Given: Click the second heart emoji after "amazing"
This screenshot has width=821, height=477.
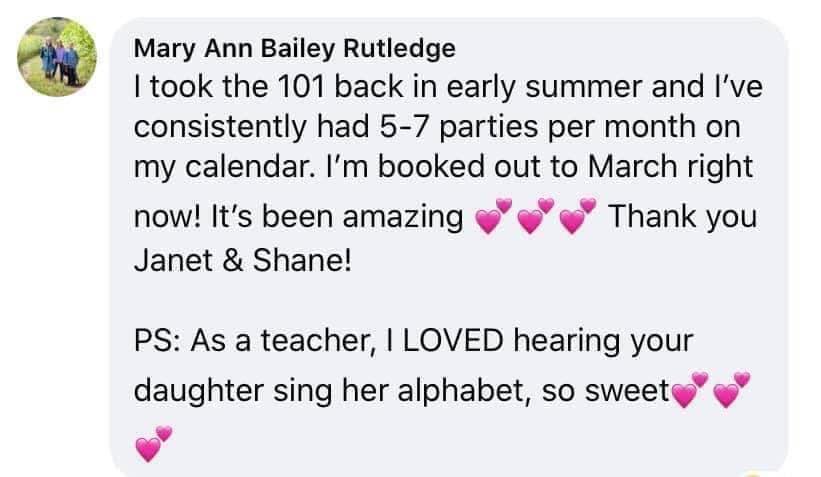Looking at the screenshot, I should 535,216.
